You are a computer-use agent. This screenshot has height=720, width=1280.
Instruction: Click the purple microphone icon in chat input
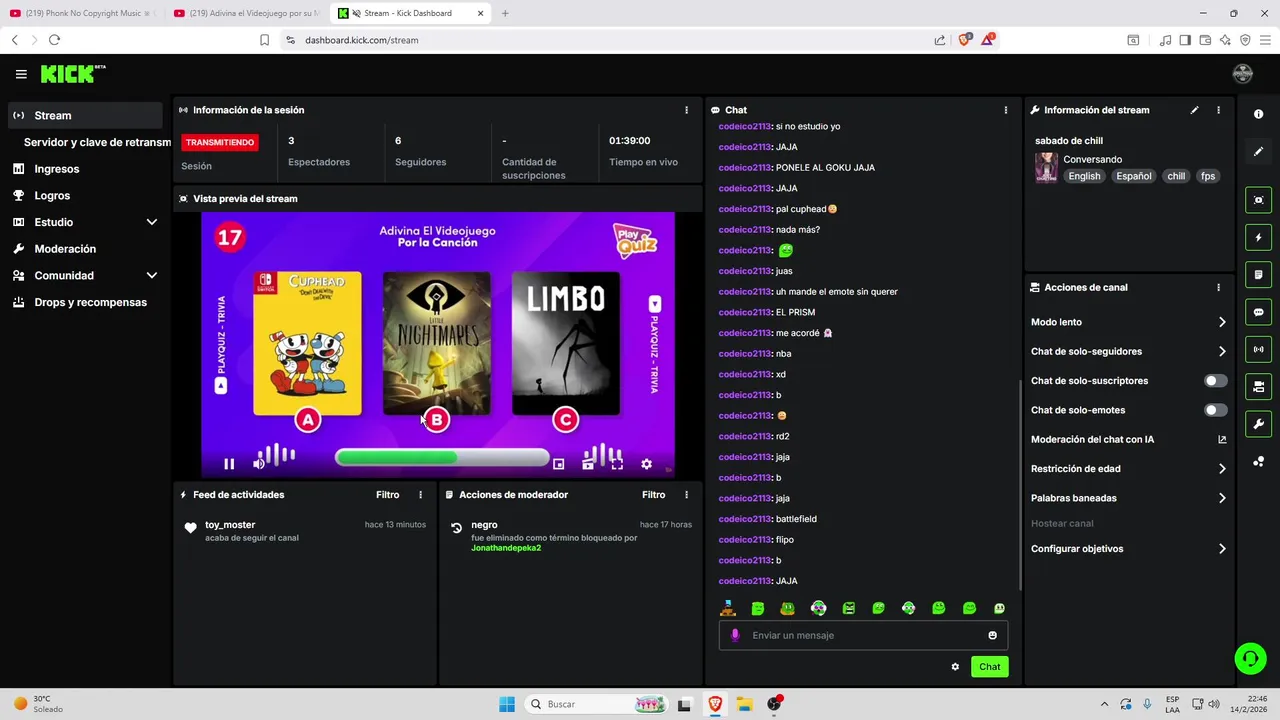tap(735, 635)
